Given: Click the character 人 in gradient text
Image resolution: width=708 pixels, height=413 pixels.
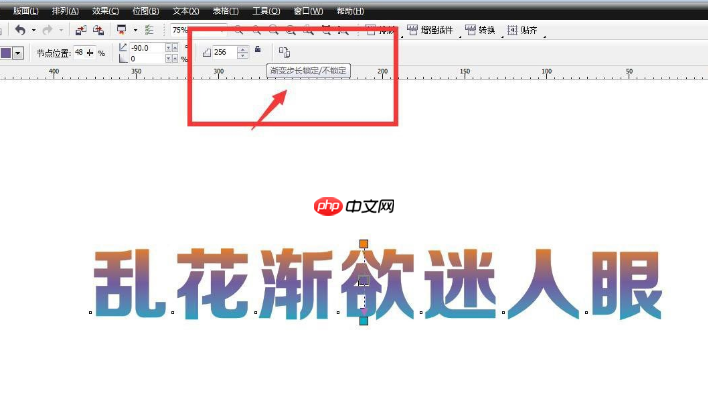Looking at the screenshot, I should point(543,283).
